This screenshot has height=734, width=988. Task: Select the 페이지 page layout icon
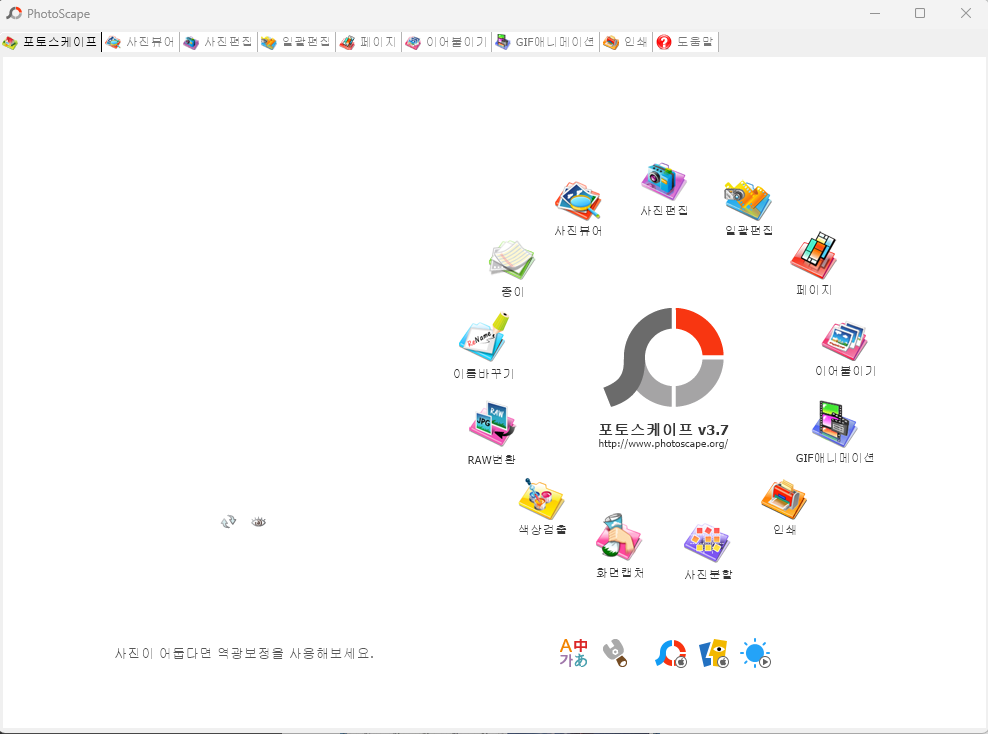(813, 257)
